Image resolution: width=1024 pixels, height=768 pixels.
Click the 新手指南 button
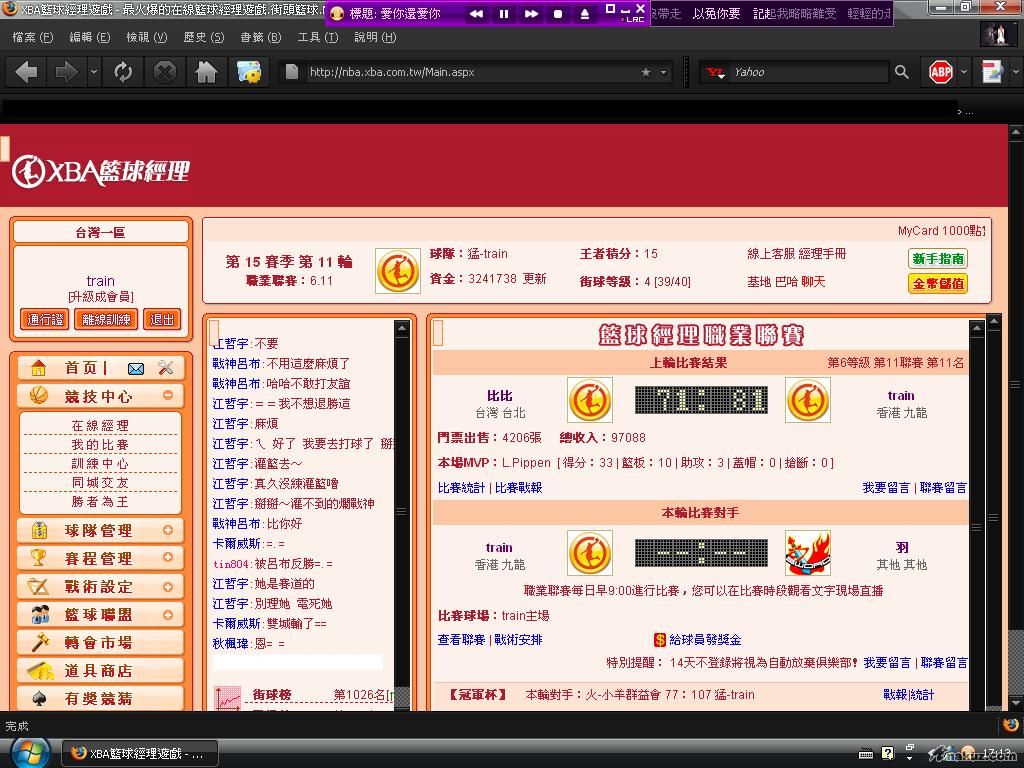point(937,258)
